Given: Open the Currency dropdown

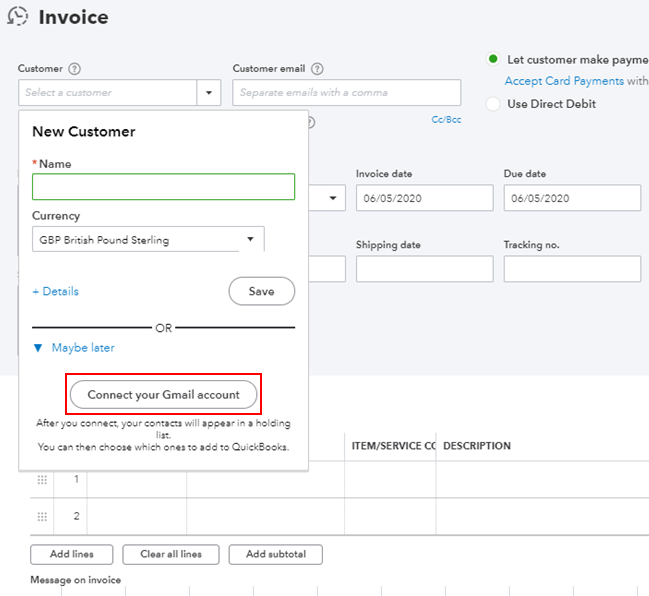Looking at the screenshot, I should pyautogui.click(x=250, y=240).
